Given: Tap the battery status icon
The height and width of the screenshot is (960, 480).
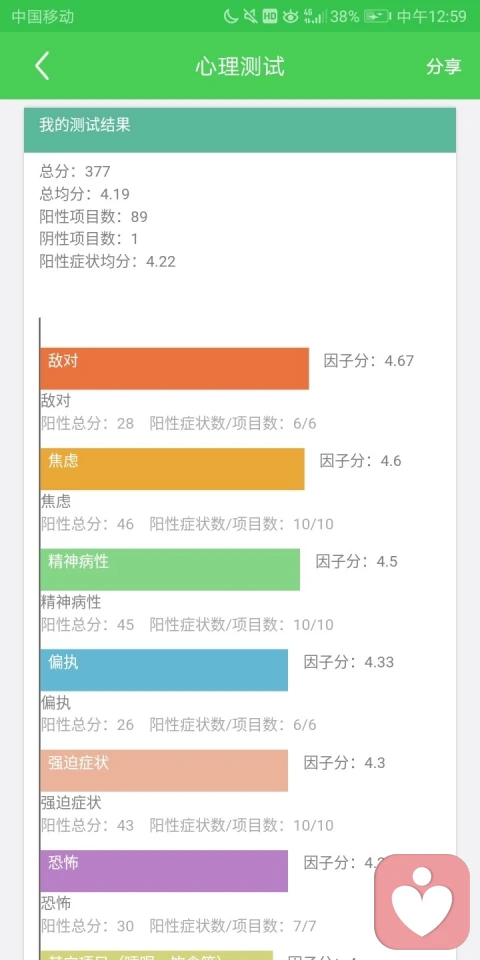Looking at the screenshot, I should (377, 17).
